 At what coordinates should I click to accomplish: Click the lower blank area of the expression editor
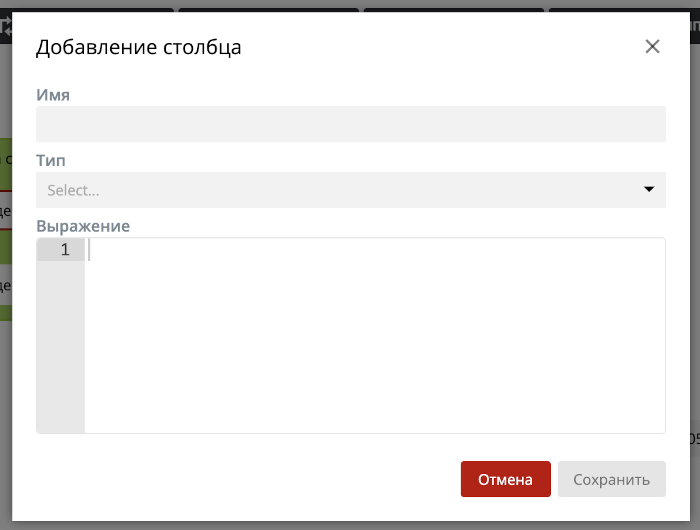click(x=375, y=380)
